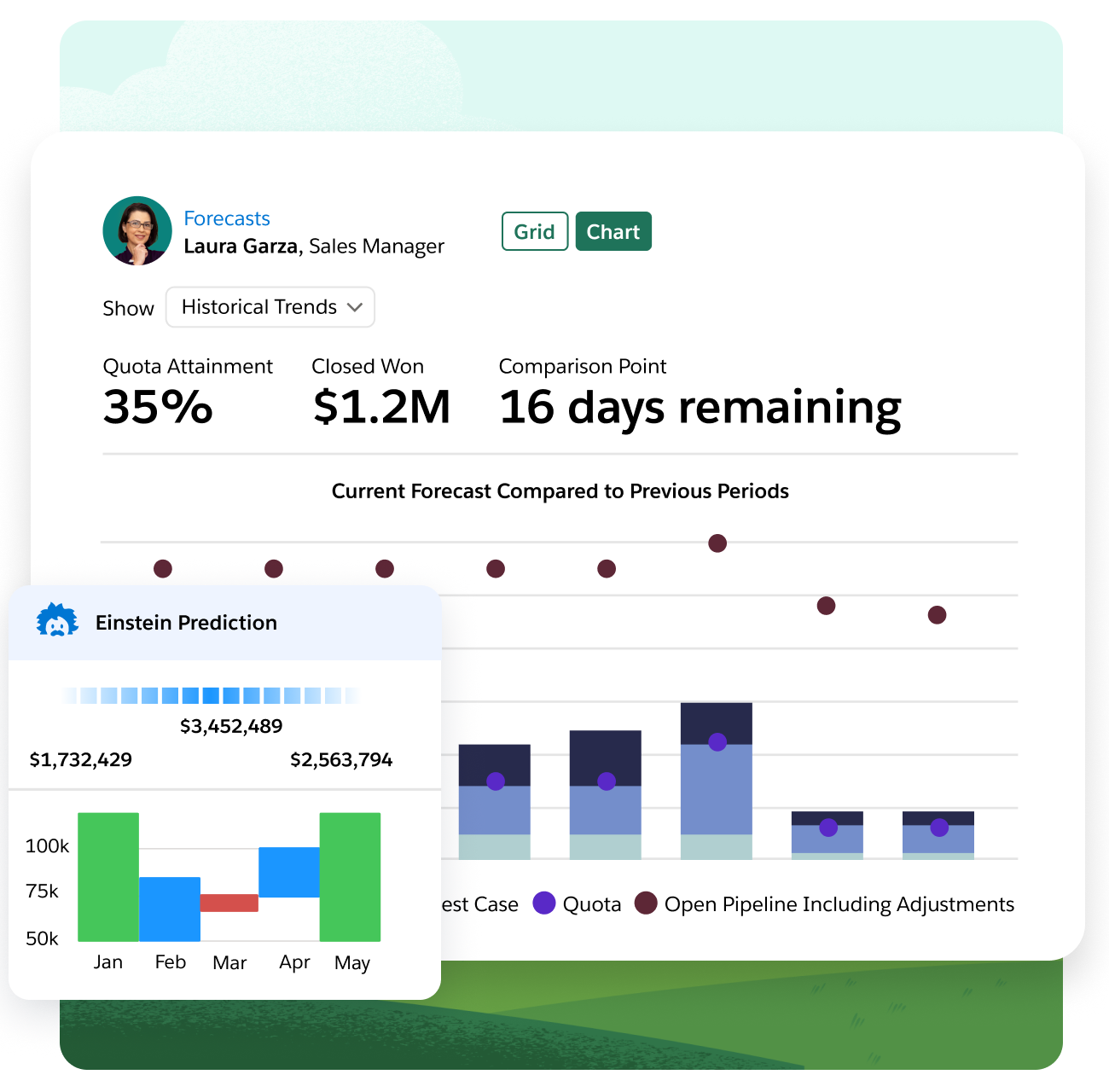
Task: Click the $1.2M Closed Won value
Action: [381, 407]
